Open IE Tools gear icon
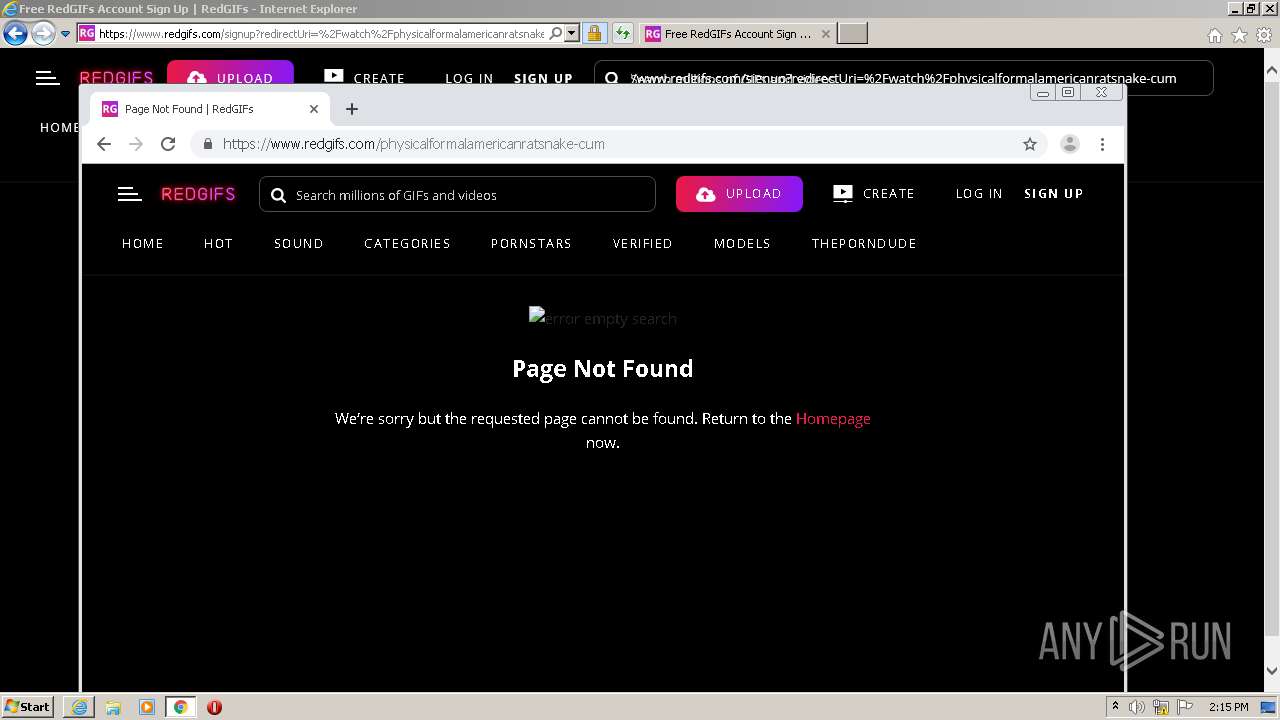Viewport: 1280px width, 720px height. click(1263, 35)
